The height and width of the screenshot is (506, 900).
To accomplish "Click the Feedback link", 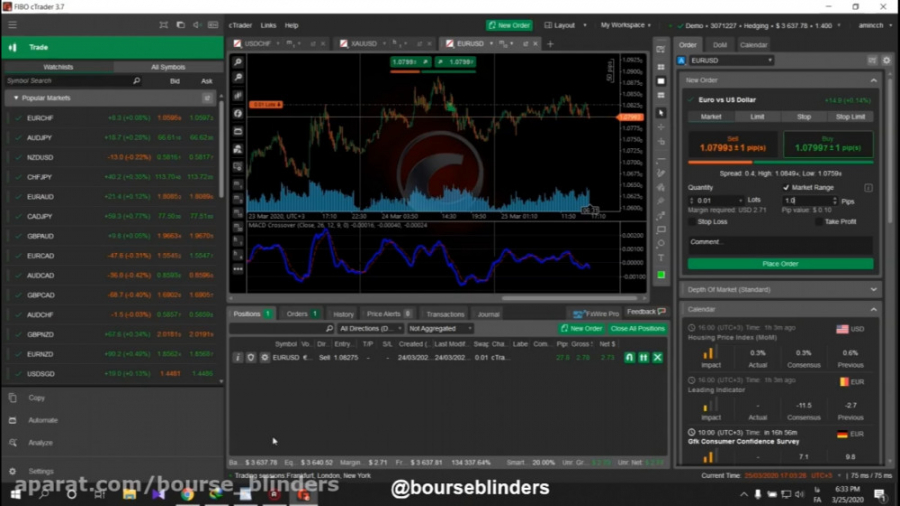I will tap(646, 312).
